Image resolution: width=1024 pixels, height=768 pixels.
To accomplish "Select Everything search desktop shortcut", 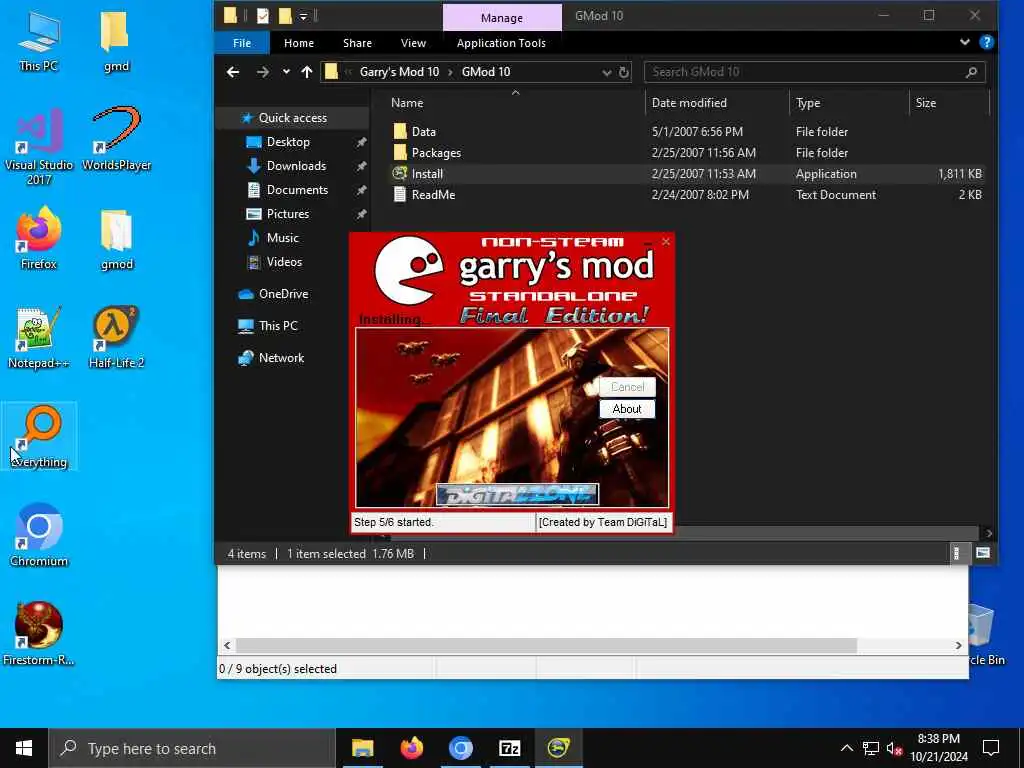I will coord(39,436).
